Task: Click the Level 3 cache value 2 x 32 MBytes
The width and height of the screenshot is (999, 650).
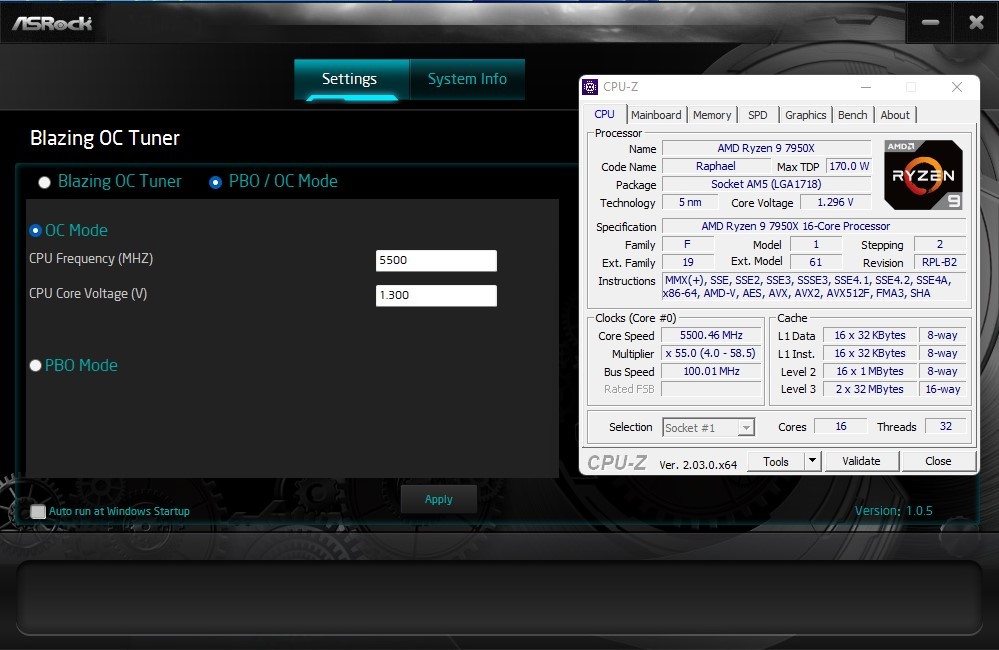Action: (x=870, y=389)
